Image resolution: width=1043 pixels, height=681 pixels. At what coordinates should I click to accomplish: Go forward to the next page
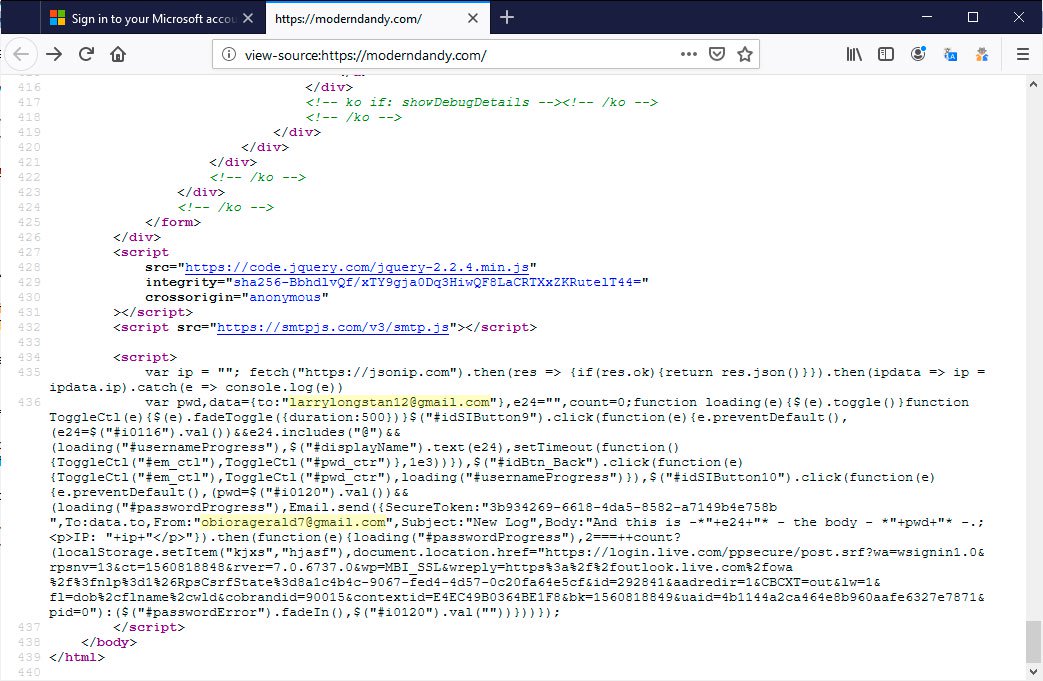click(x=54, y=54)
